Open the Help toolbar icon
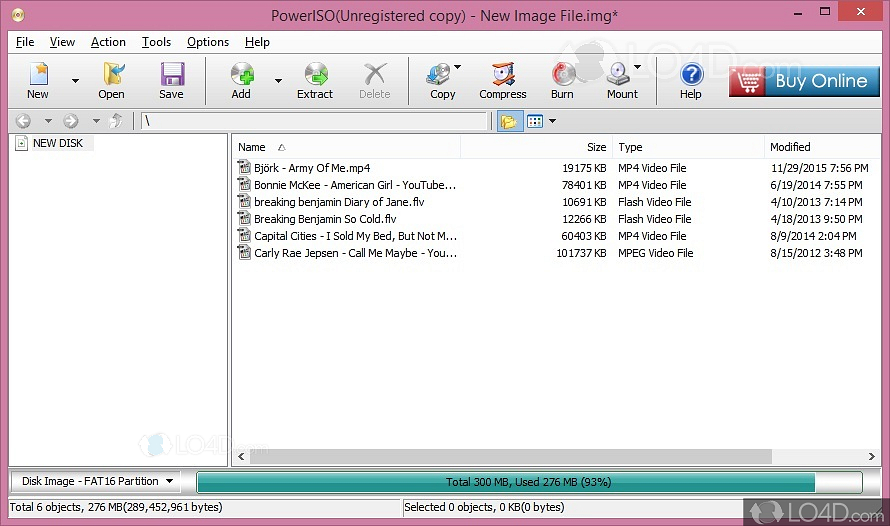The height and width of the screenshot is (526, 890). pyautogui.click(x=691, y=80)
